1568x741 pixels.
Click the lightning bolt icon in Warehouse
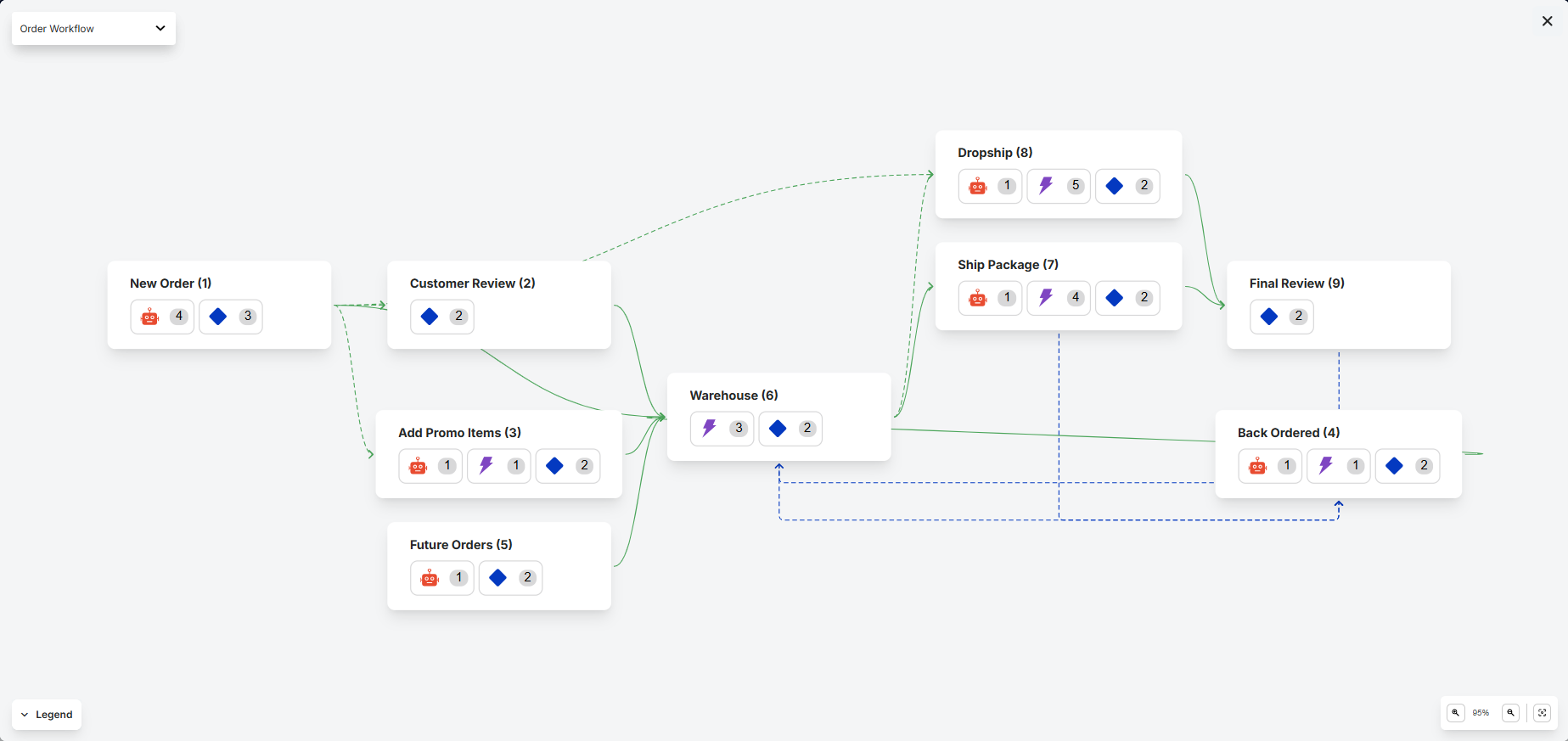tap(709, 429)
